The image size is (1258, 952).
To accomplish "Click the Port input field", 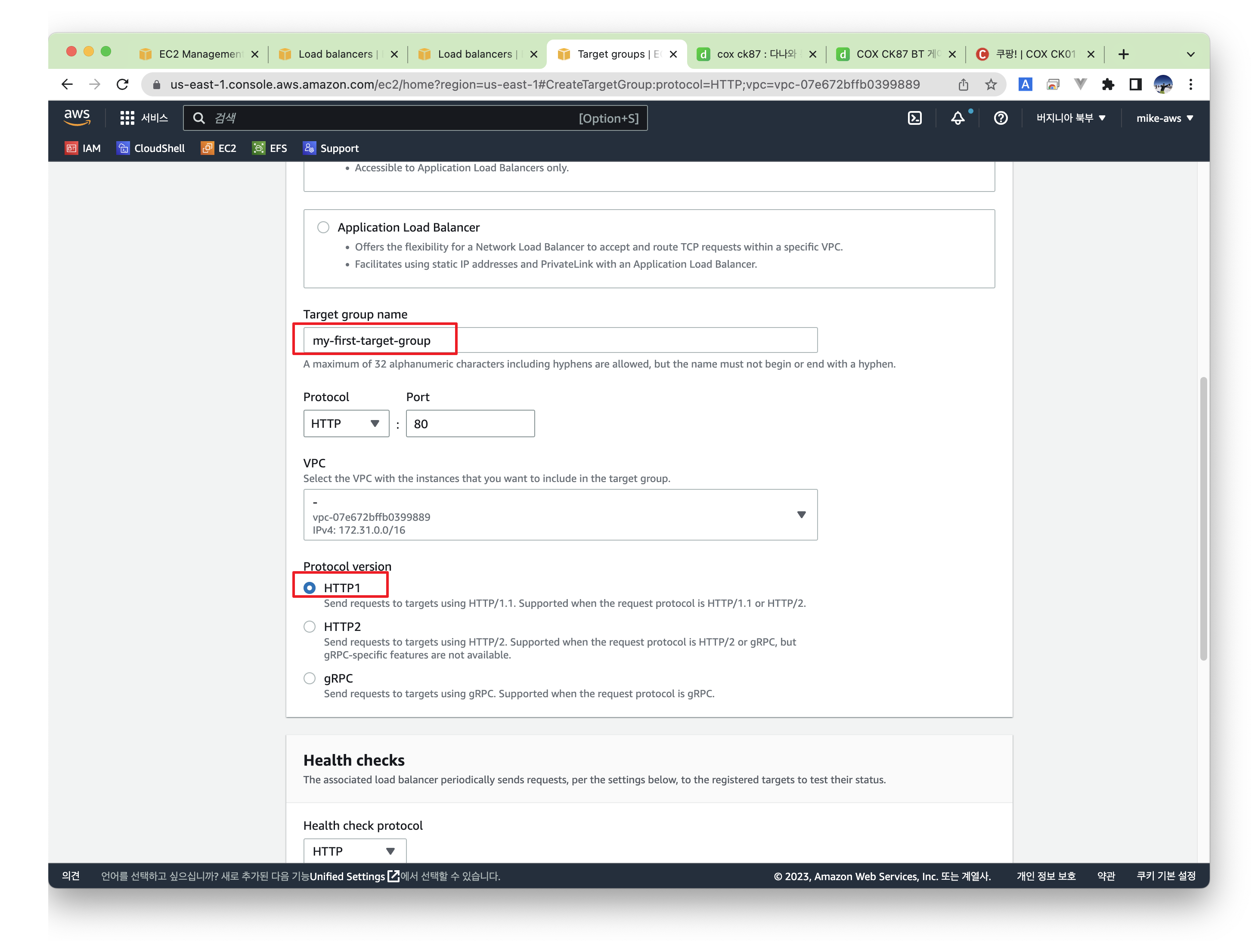I will tap(470, 423).
